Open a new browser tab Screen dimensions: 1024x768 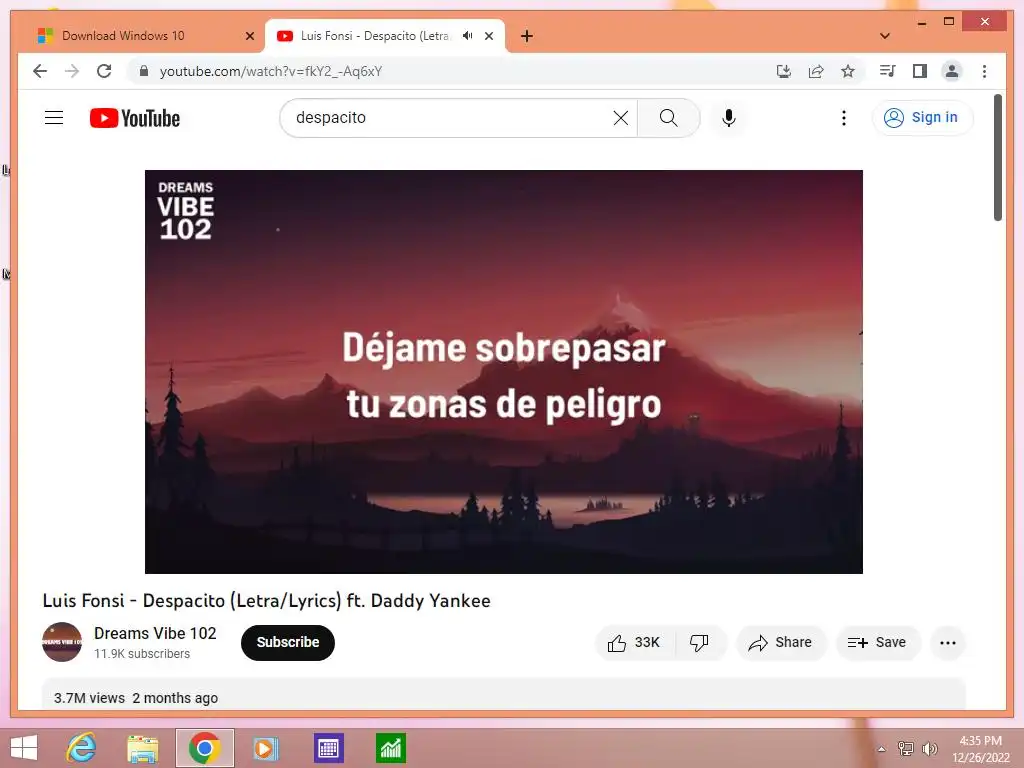(x=527, y=36)
